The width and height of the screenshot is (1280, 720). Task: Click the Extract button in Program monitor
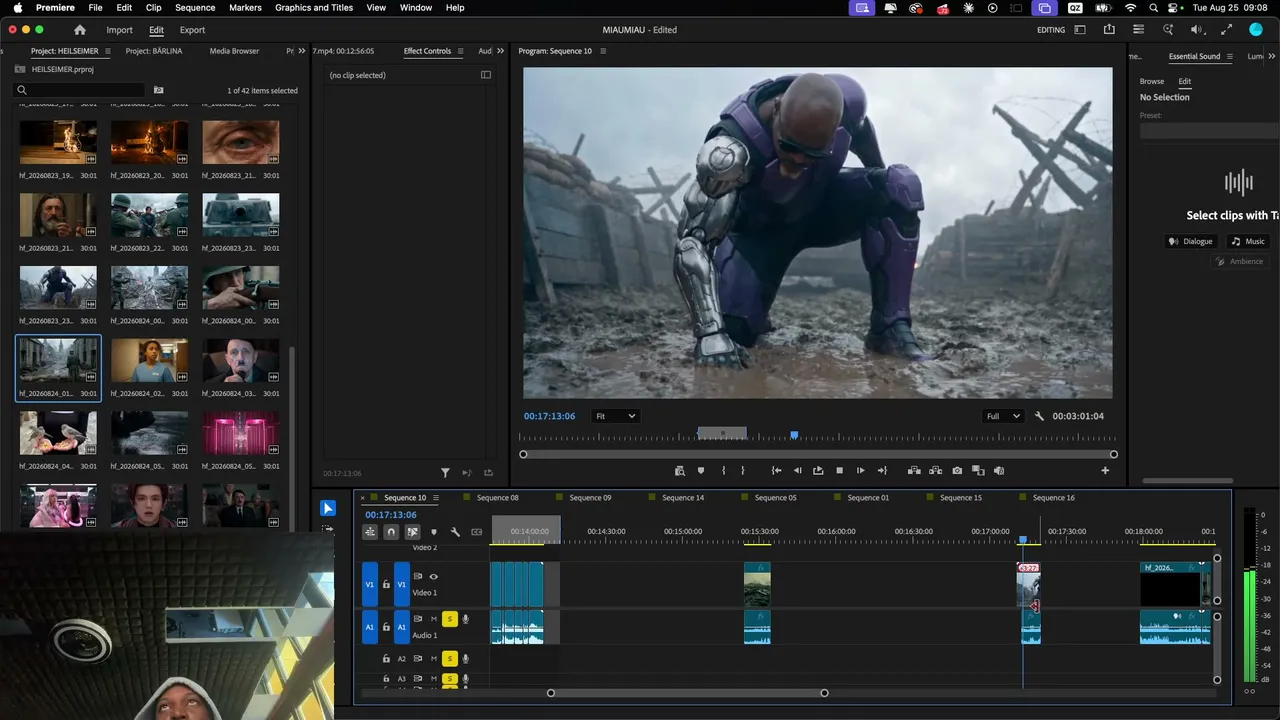pos(936,471)
